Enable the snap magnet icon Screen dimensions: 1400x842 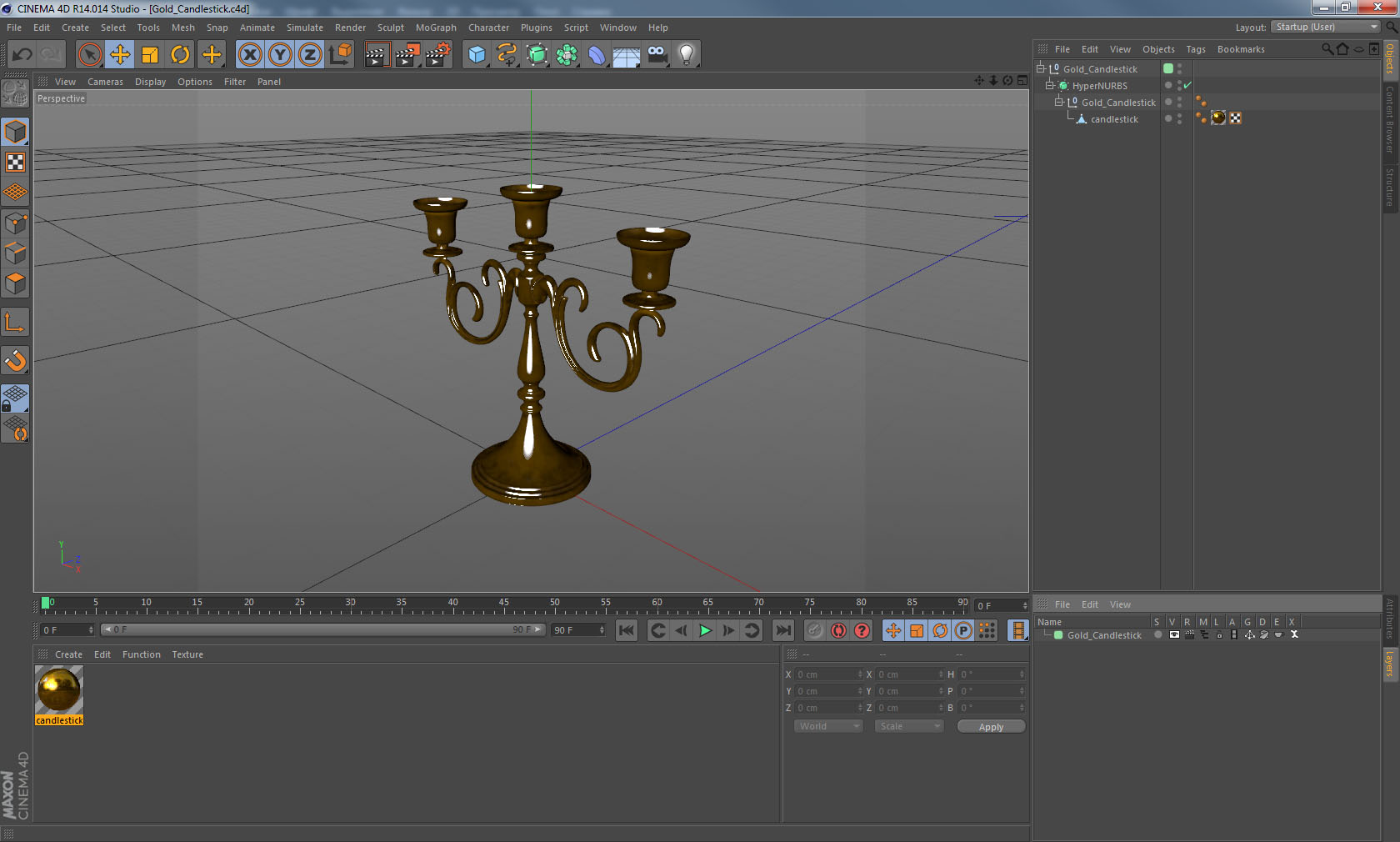(x=15, y=360)
